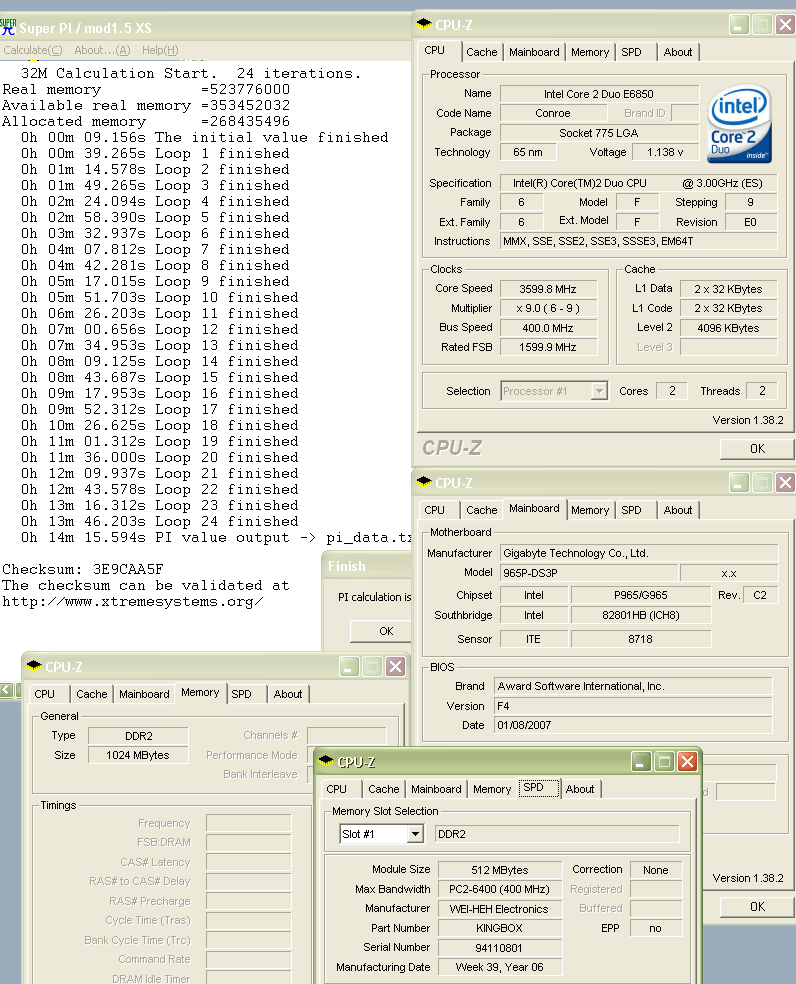796x984 pixels.
Task: Select Memory tab in Mainboard CPU-Z window
Action: (x=590, y=510)
